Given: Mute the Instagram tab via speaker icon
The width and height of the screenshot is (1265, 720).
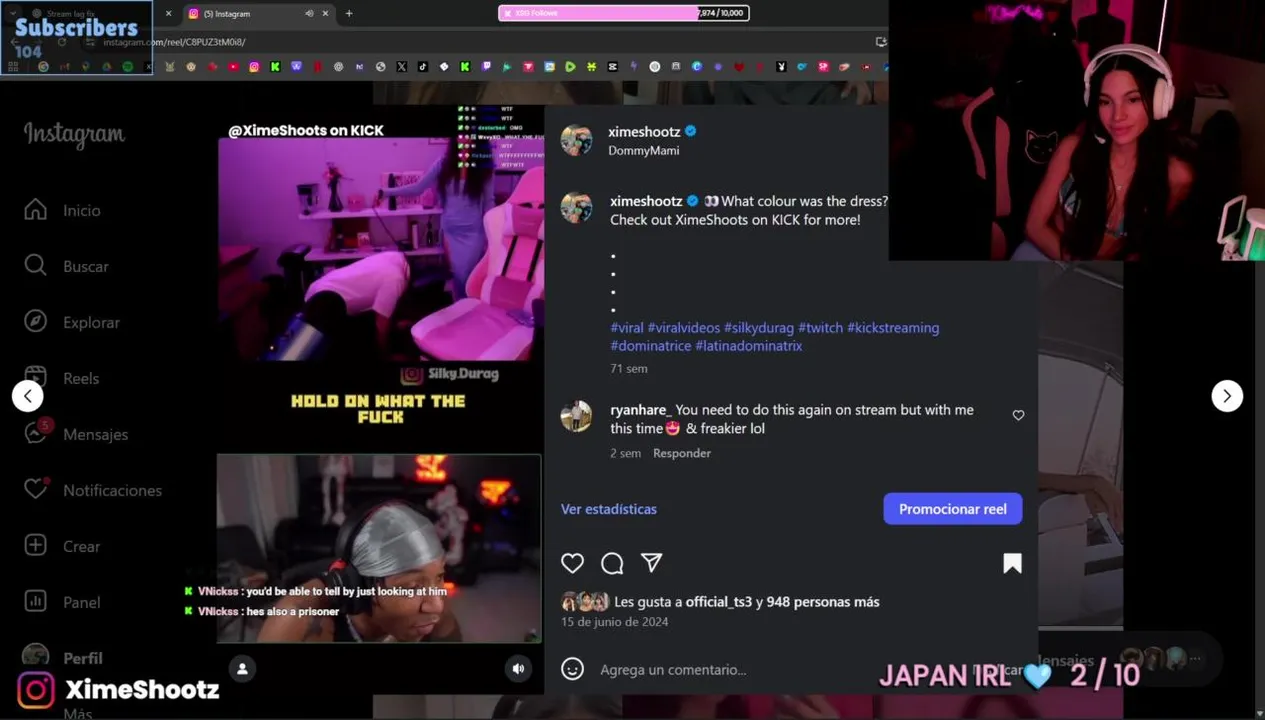Looking at the screenshot, I should [x=309, y=14].
